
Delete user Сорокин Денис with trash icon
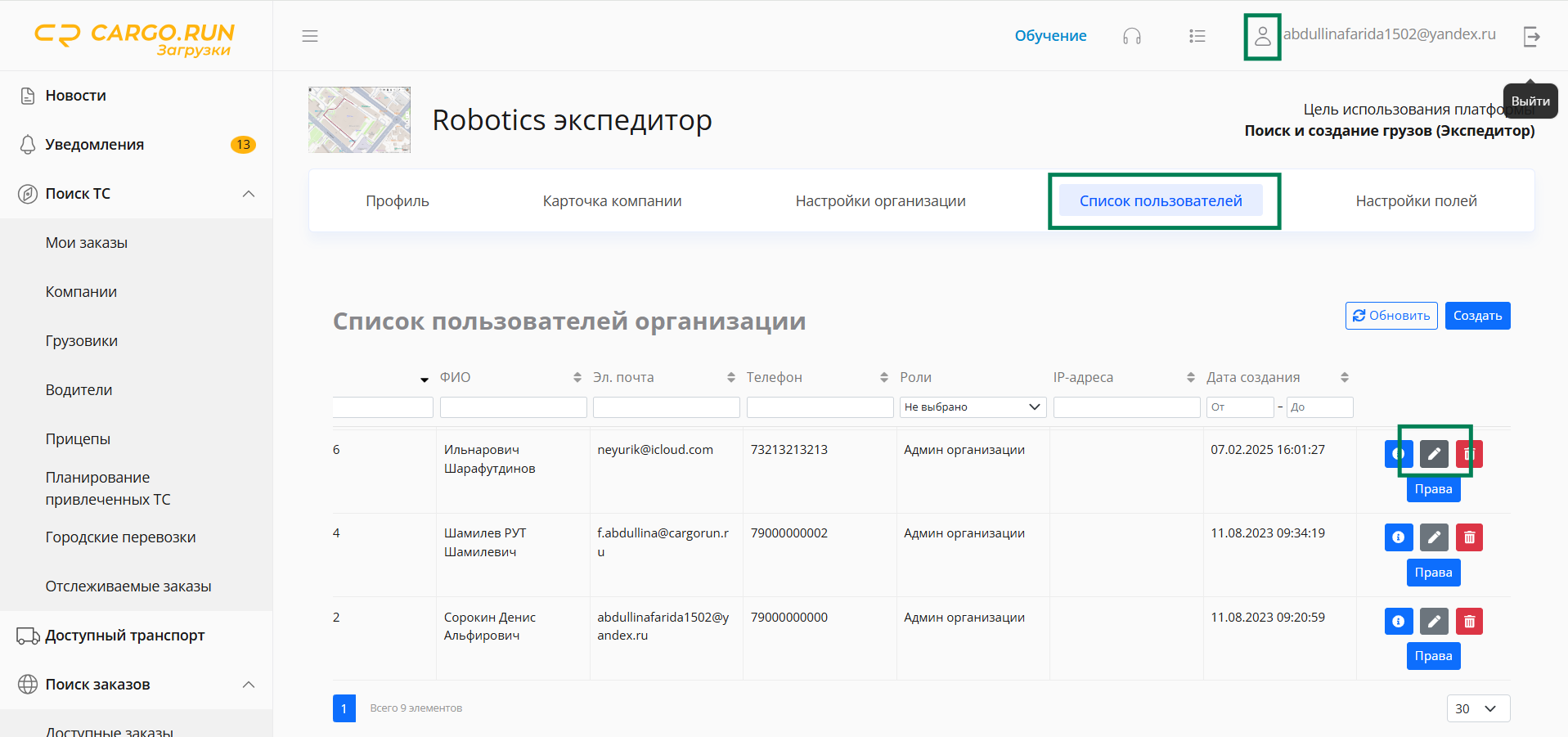[x=1469, y=622]
